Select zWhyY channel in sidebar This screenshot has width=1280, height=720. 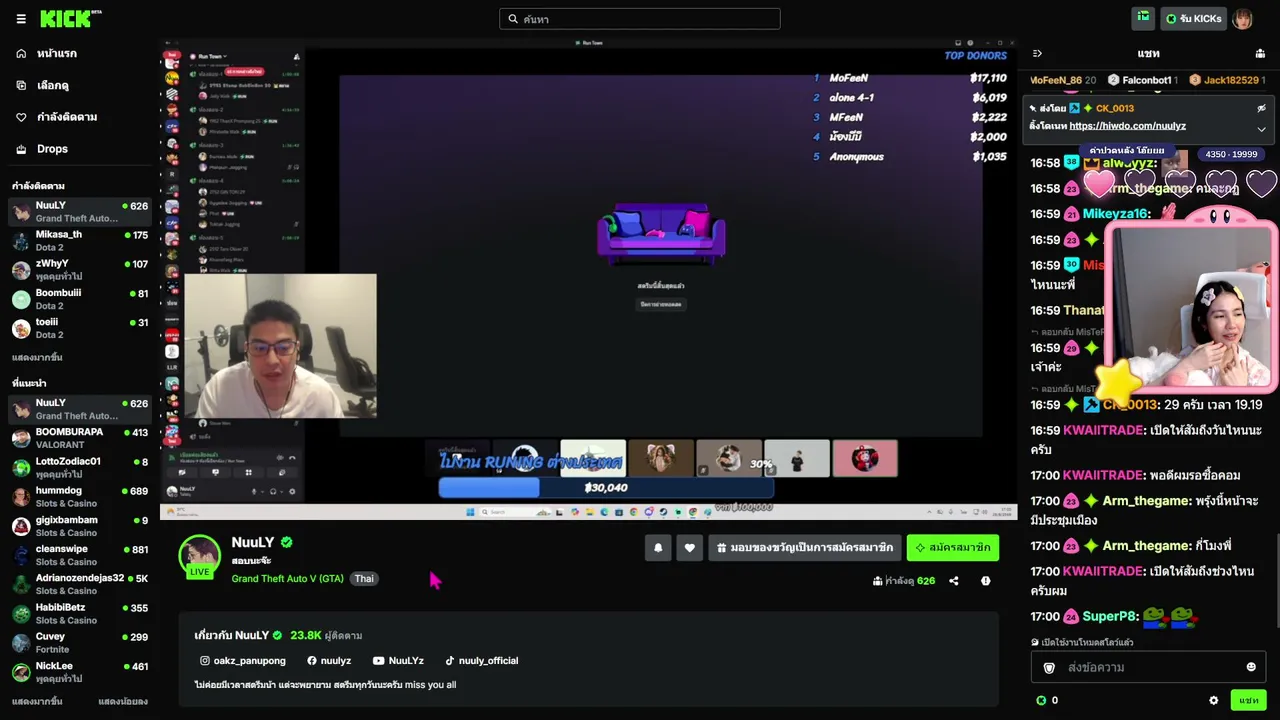coord(80,269)
